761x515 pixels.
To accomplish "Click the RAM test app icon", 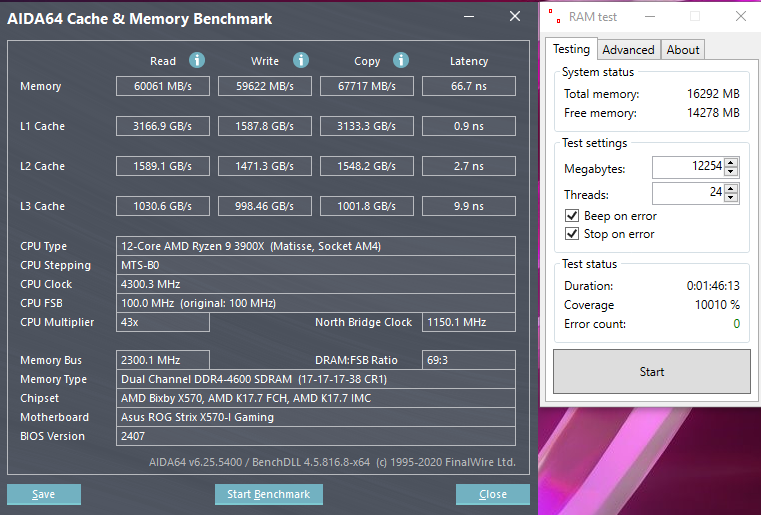I will (x=555, y=16).
